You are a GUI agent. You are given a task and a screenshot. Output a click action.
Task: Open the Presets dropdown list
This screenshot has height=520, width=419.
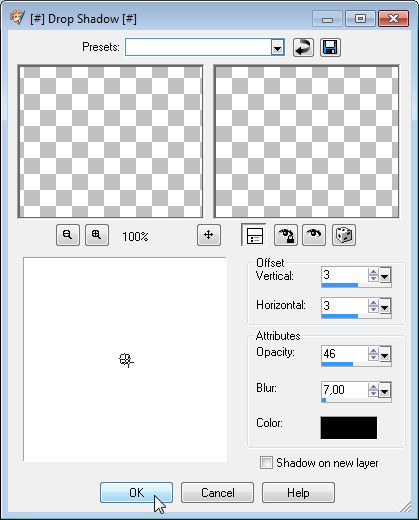point(277,47)
